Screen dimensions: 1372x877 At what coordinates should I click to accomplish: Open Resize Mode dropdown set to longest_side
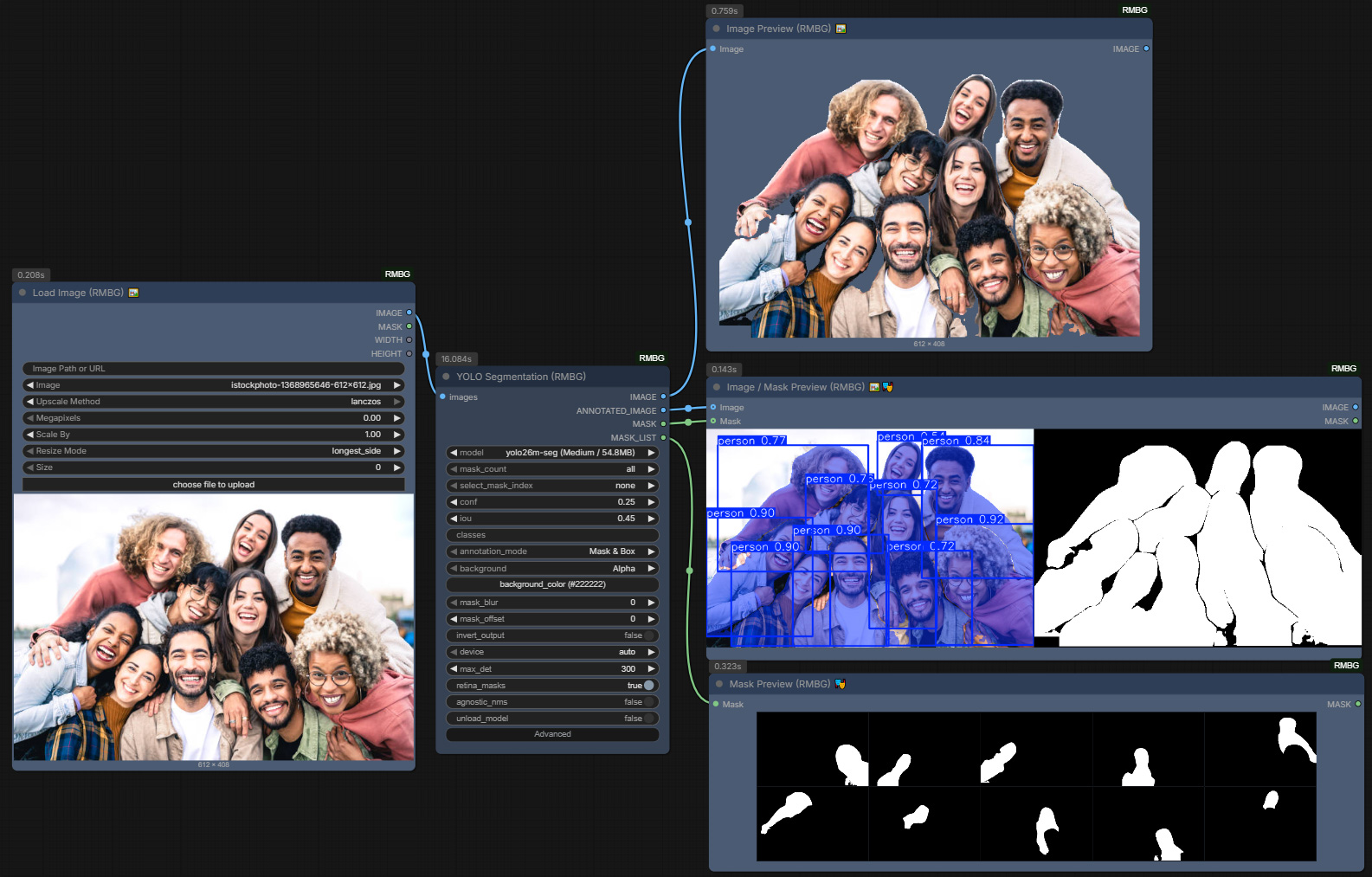(x=214, y=451)
